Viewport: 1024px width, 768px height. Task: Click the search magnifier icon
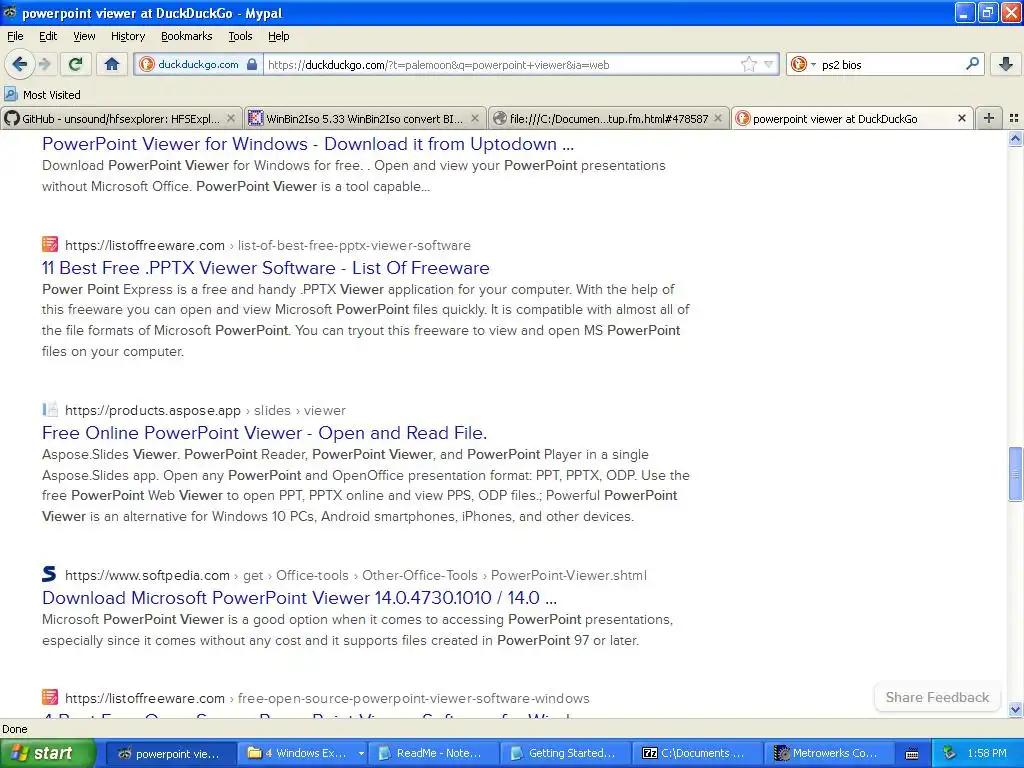(x=972, y=64)
